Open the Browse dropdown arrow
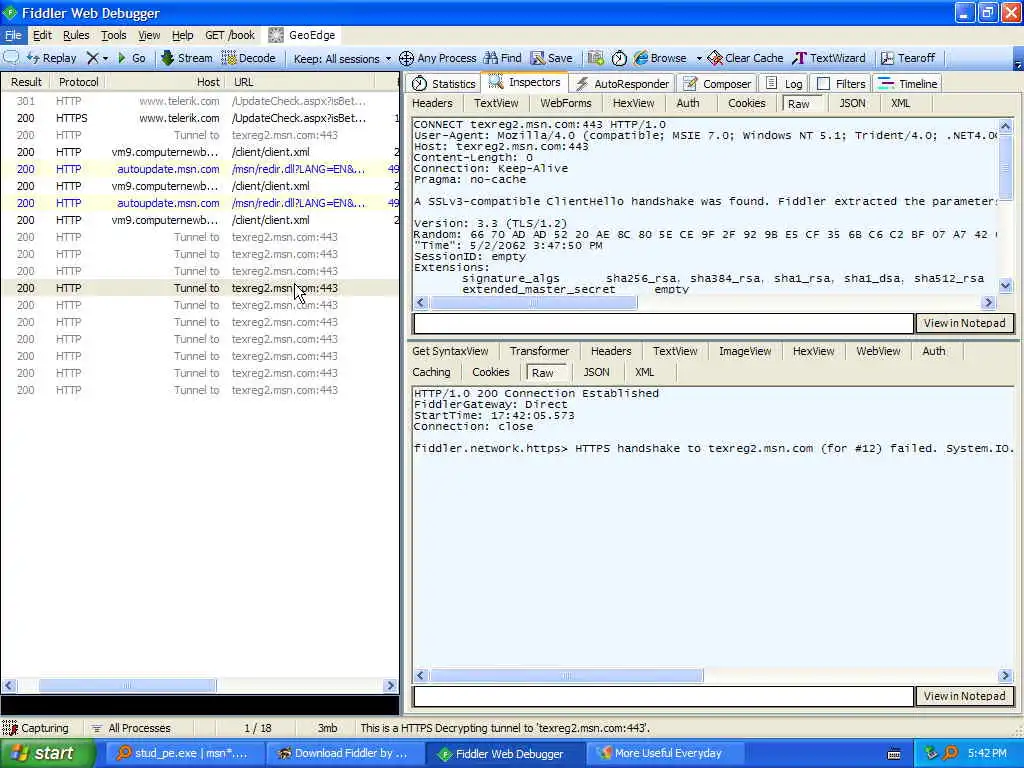This screenshot has height=768, width=1024. click(x=699, y=58)
